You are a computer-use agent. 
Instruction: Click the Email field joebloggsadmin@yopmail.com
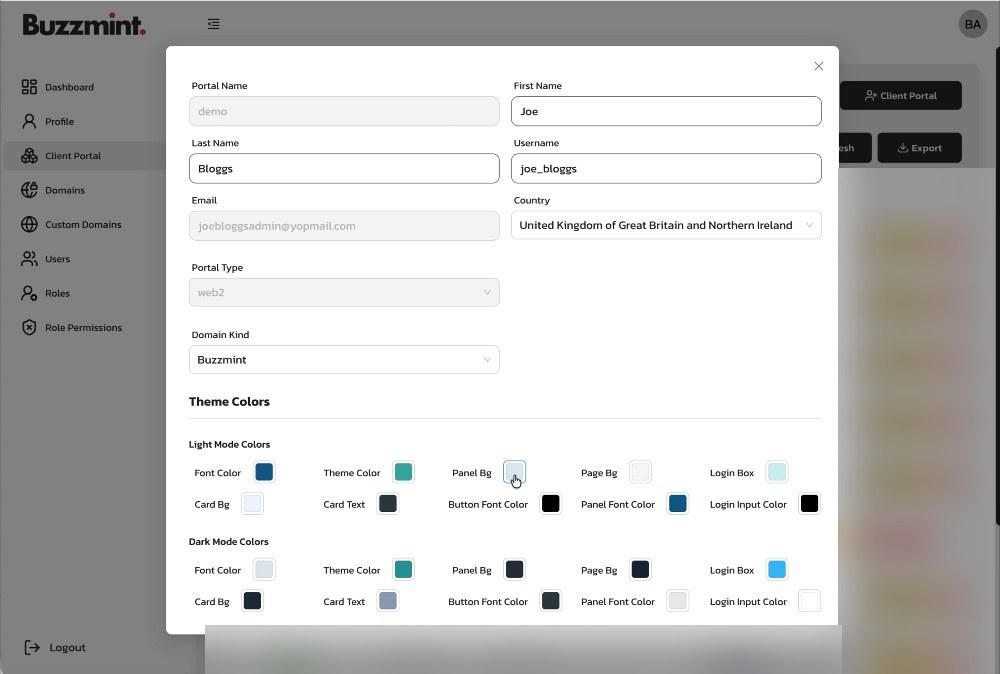[344, 226]
